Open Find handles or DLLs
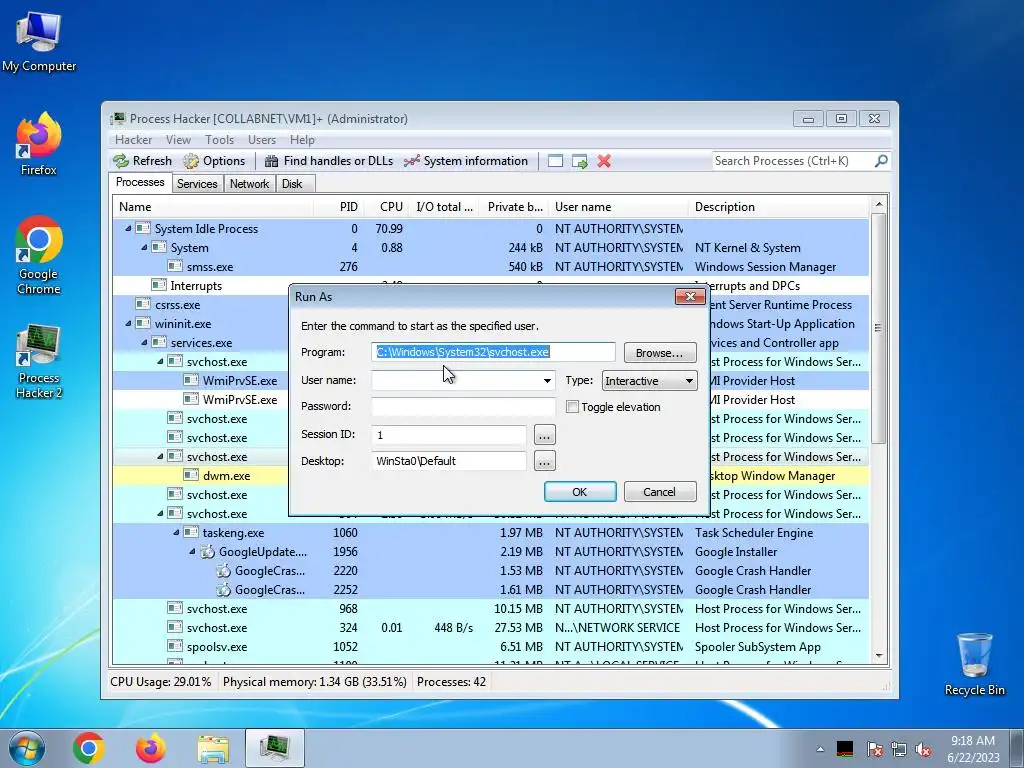The image size is (1024, 768). point(328,161)
